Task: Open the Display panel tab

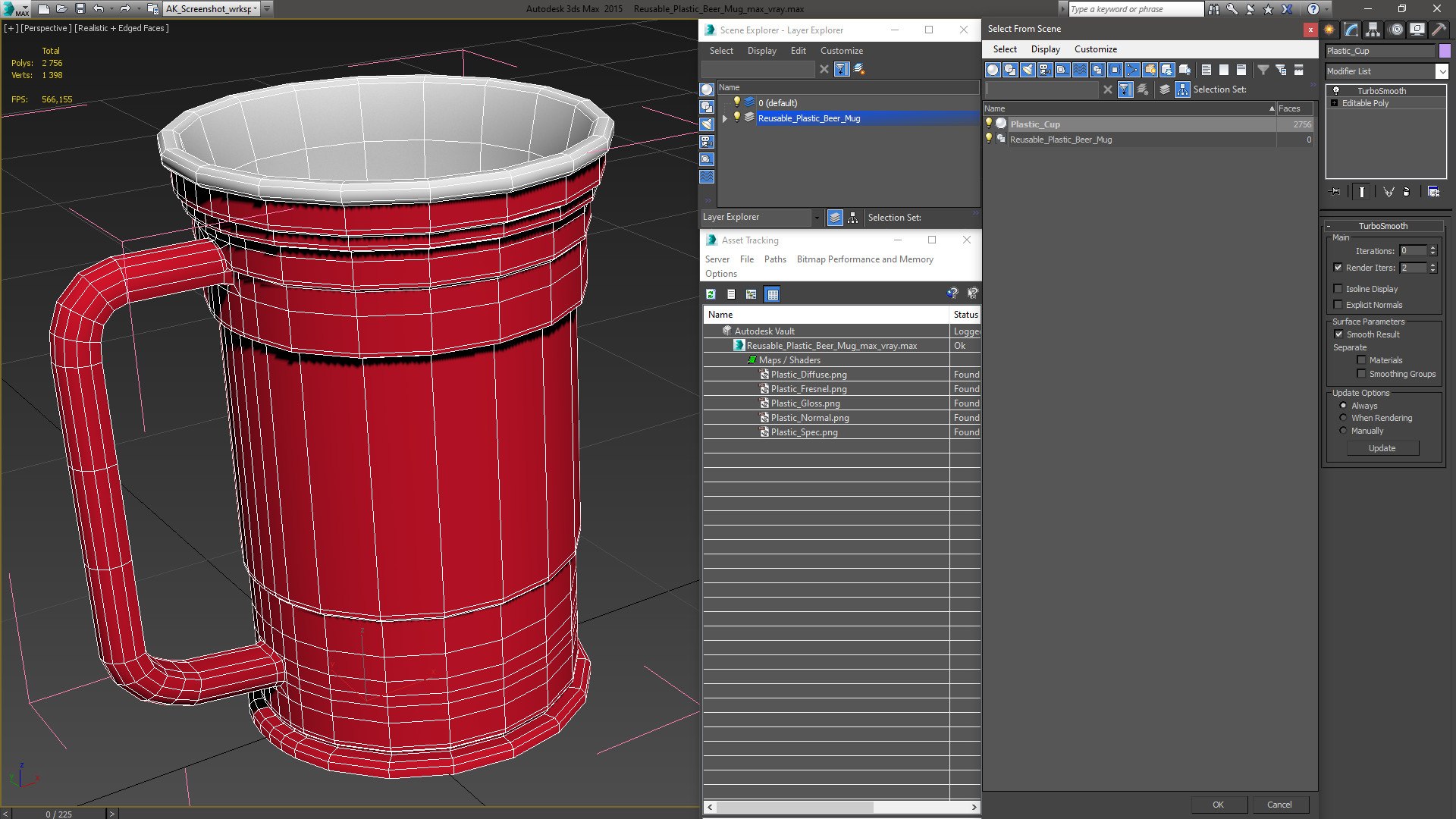Action: 1417,30
